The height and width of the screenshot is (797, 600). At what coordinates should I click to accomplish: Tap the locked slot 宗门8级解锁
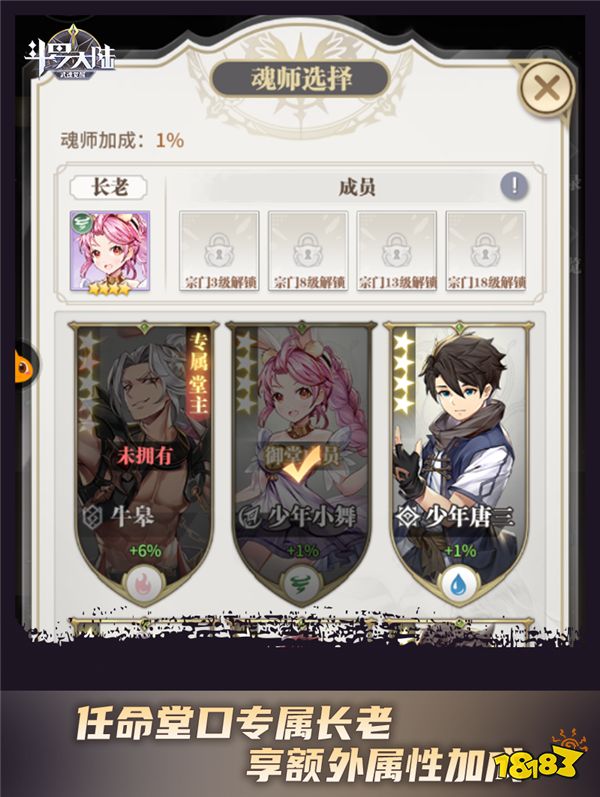[308, 252]
